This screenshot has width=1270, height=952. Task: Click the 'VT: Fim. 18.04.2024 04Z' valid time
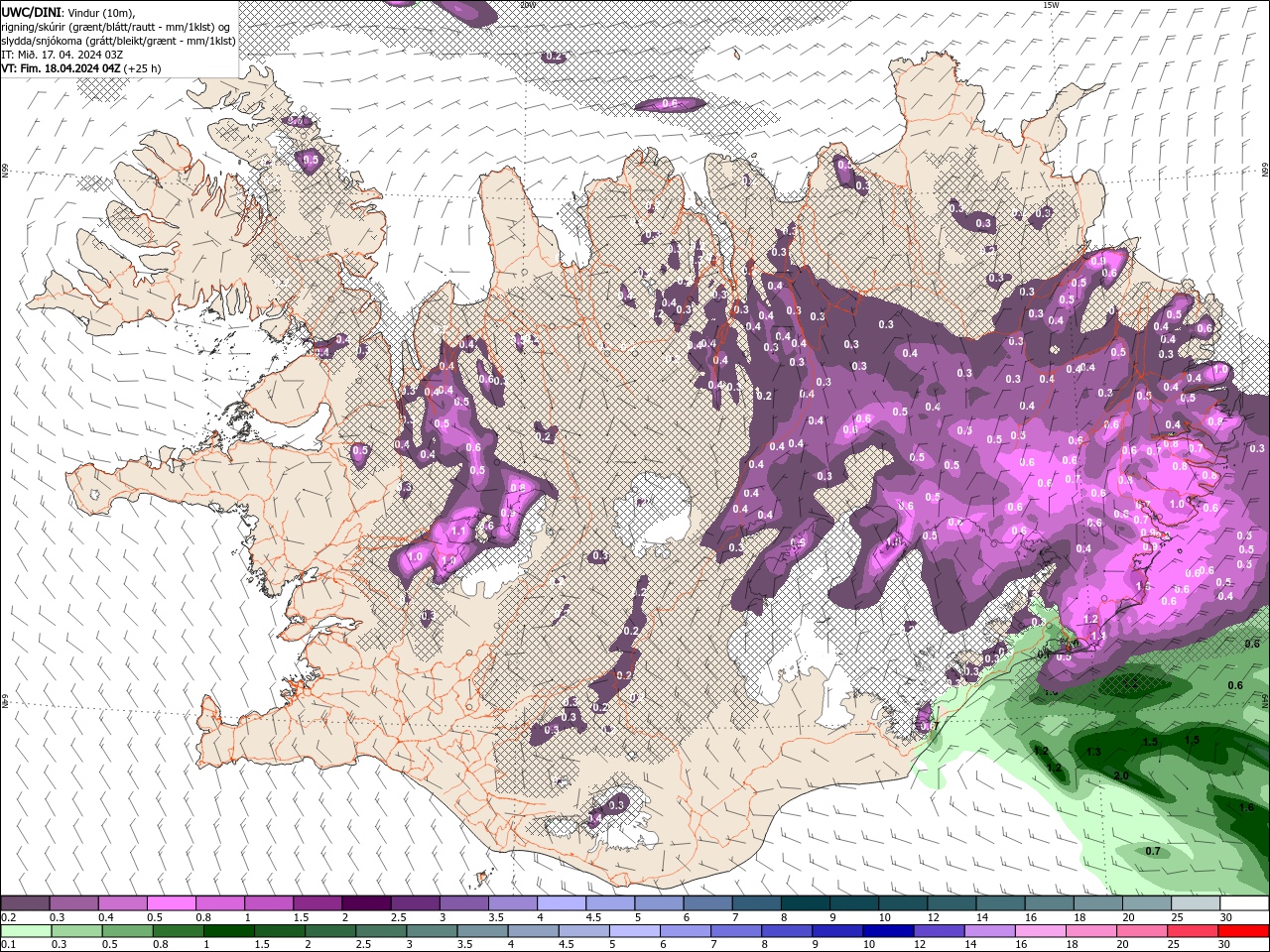(x=61, y=68)
